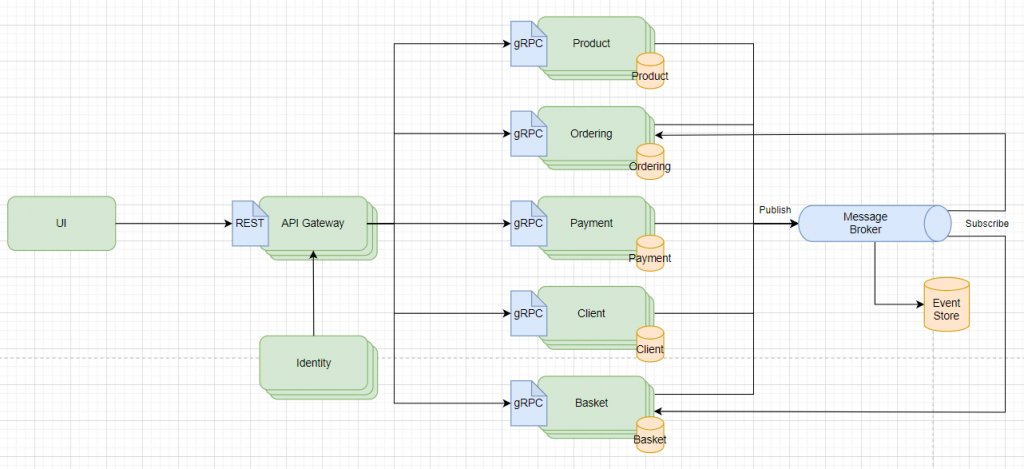The height and width of the screenshot is (469, 1024).
Task: Select the Payment service box
Action: [x=596, y=228]
